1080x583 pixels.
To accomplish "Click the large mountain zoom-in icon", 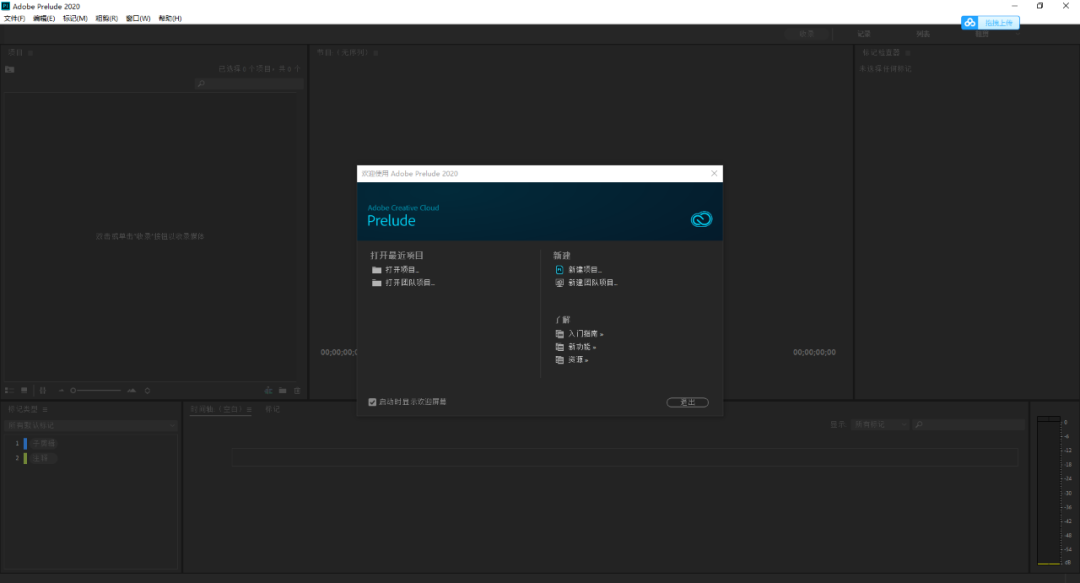I will 132,391.
